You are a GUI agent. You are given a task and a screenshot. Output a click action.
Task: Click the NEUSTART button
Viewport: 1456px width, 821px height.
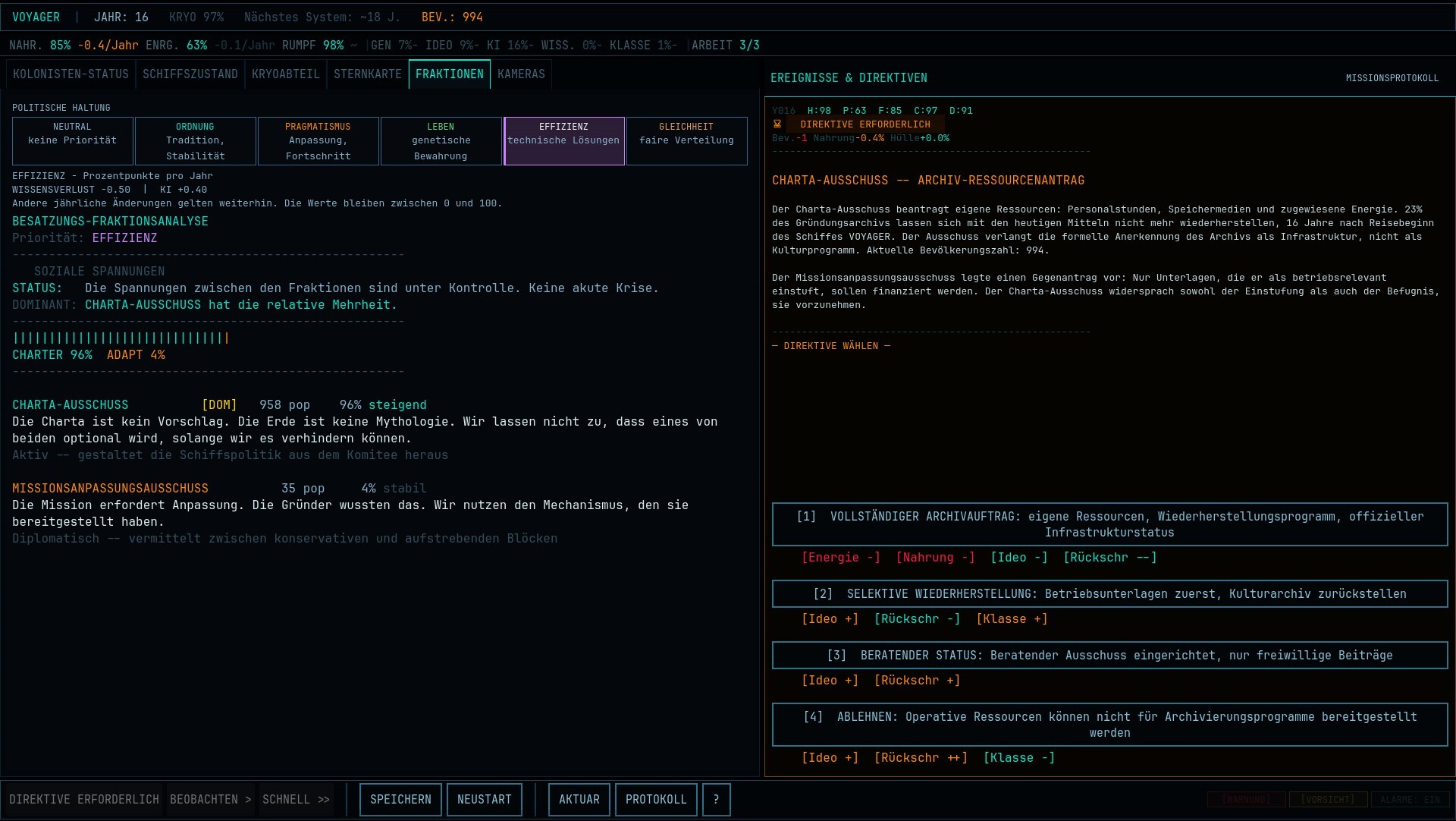click(x=485, y=800)
